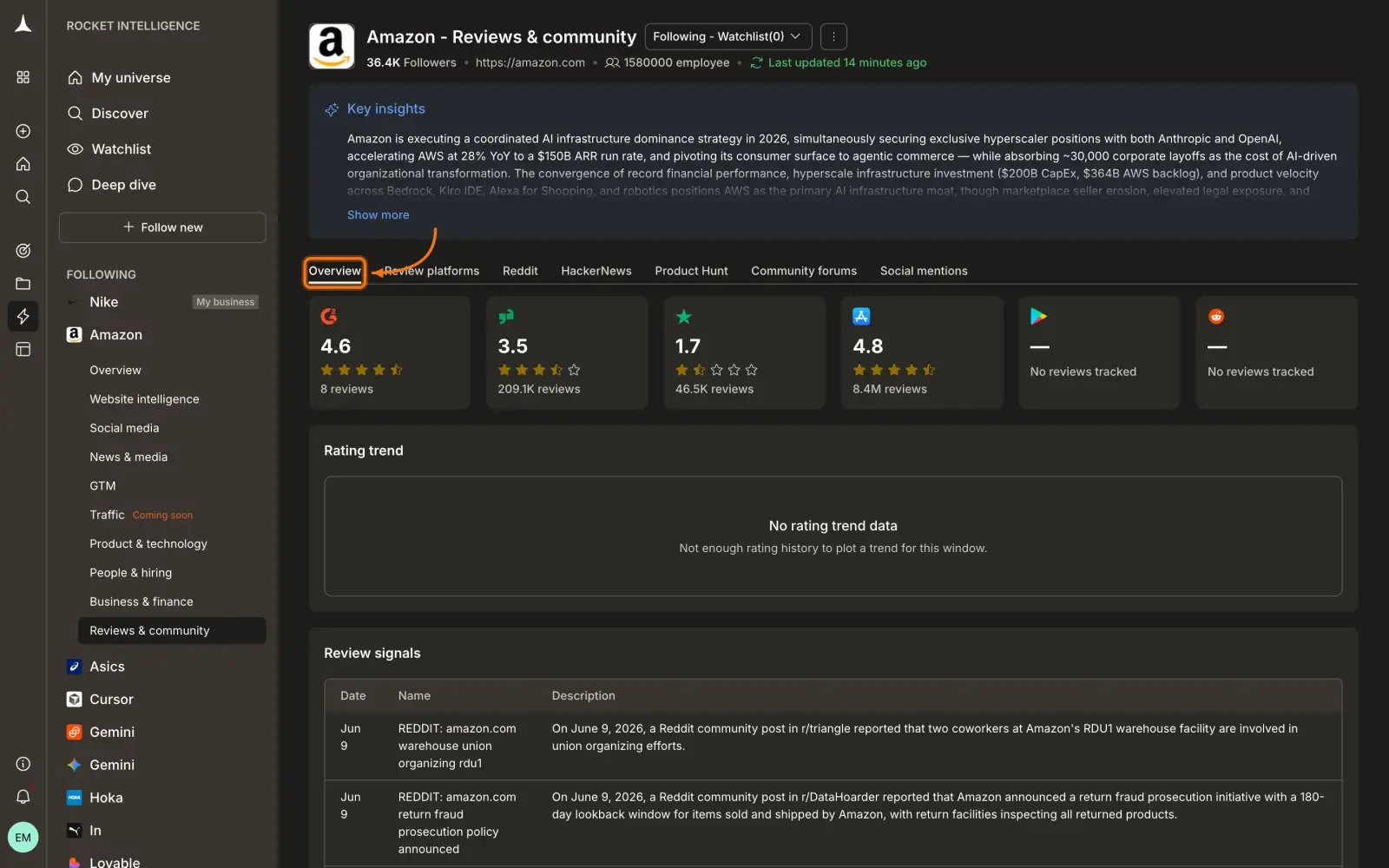The height and width of the screenshot is (868, 1389).
Task: Click the Description column header in Review signals
Action: pos(583,696)
